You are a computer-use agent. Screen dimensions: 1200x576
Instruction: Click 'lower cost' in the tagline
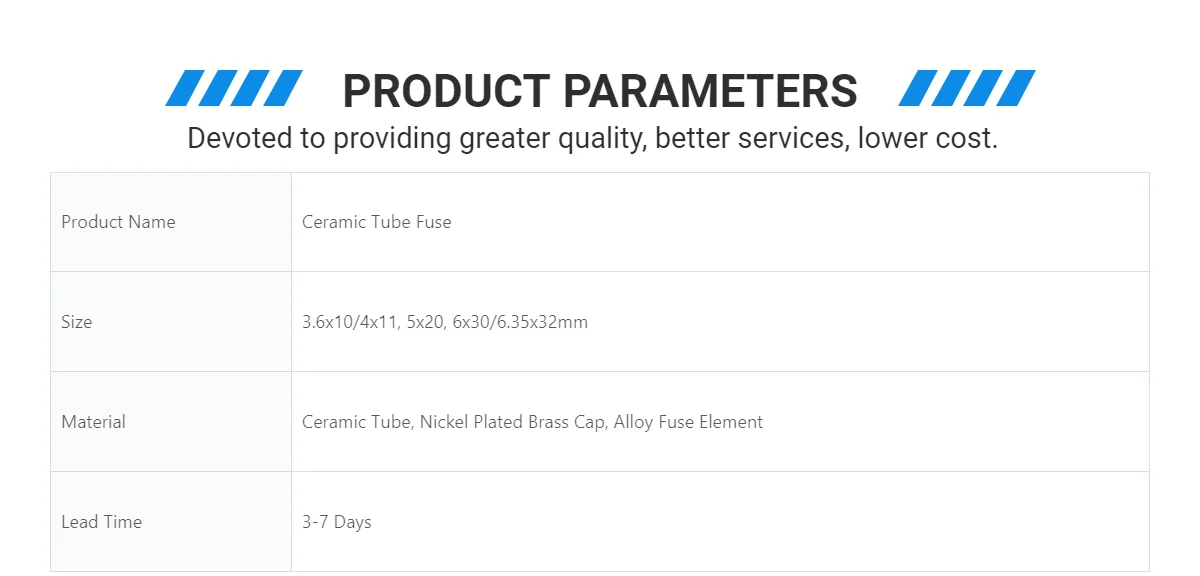coord(926,138)
